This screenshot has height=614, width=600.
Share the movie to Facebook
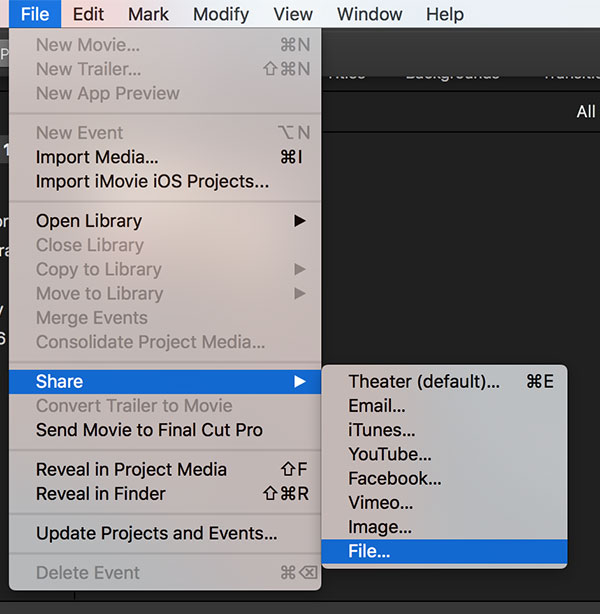coord(394,478)
